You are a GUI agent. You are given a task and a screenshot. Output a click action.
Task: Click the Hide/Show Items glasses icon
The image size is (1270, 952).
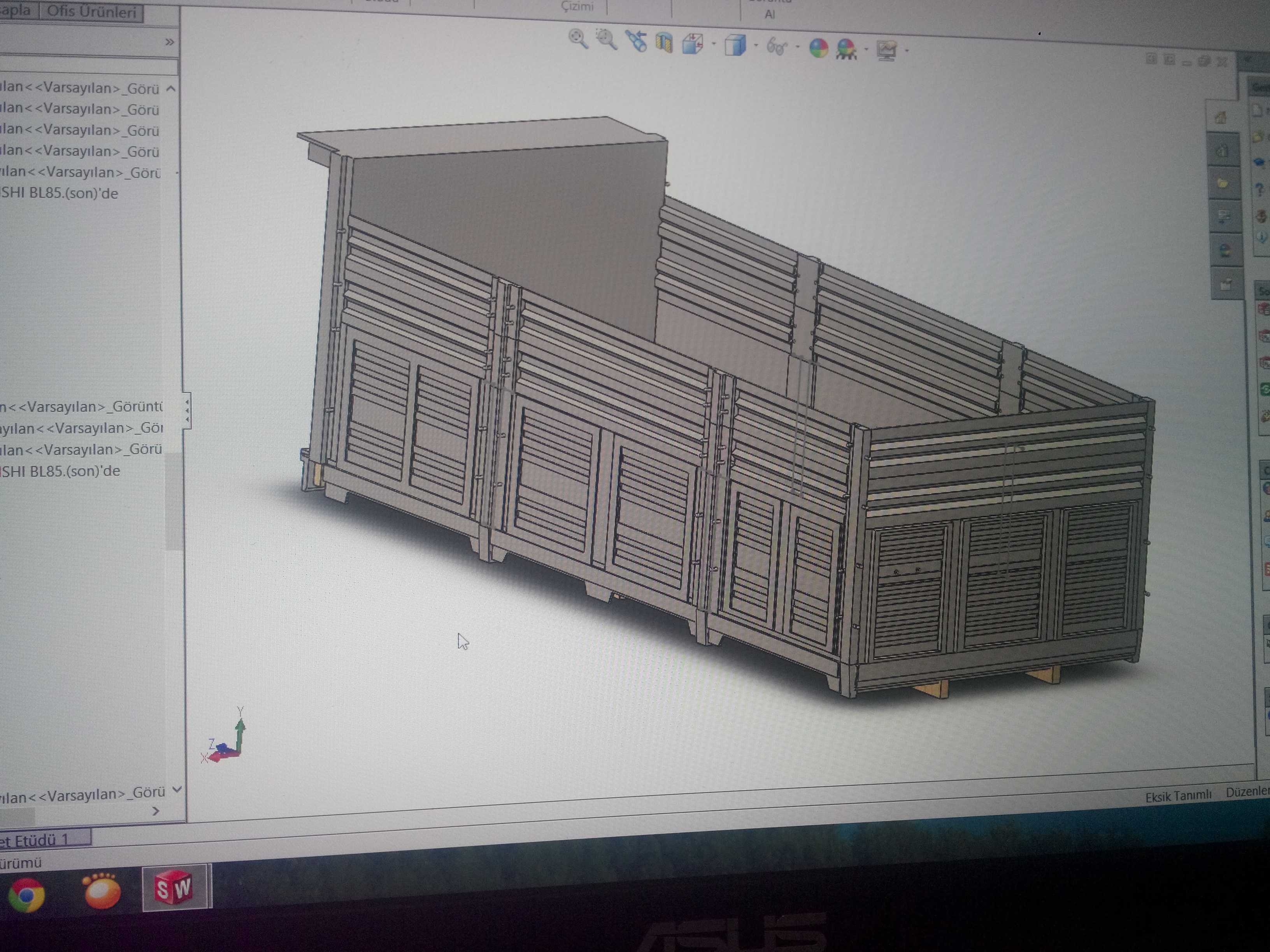pyautogui.click(x=776, y=47)
